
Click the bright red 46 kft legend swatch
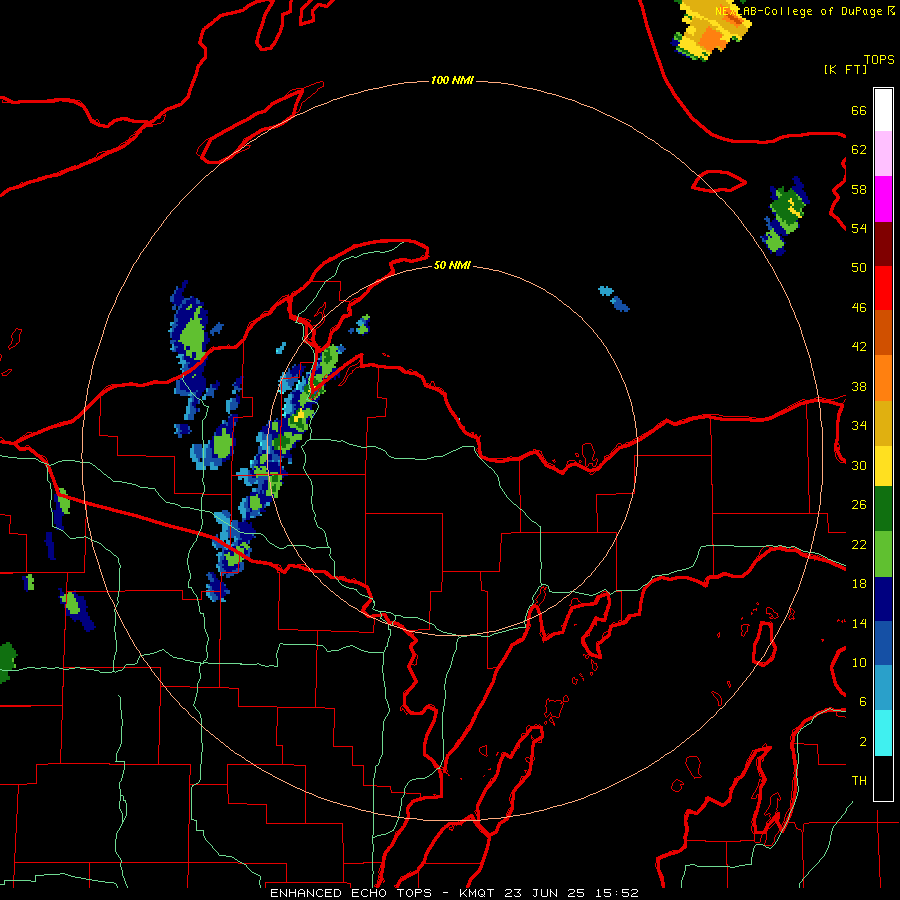tap(883, 288)
